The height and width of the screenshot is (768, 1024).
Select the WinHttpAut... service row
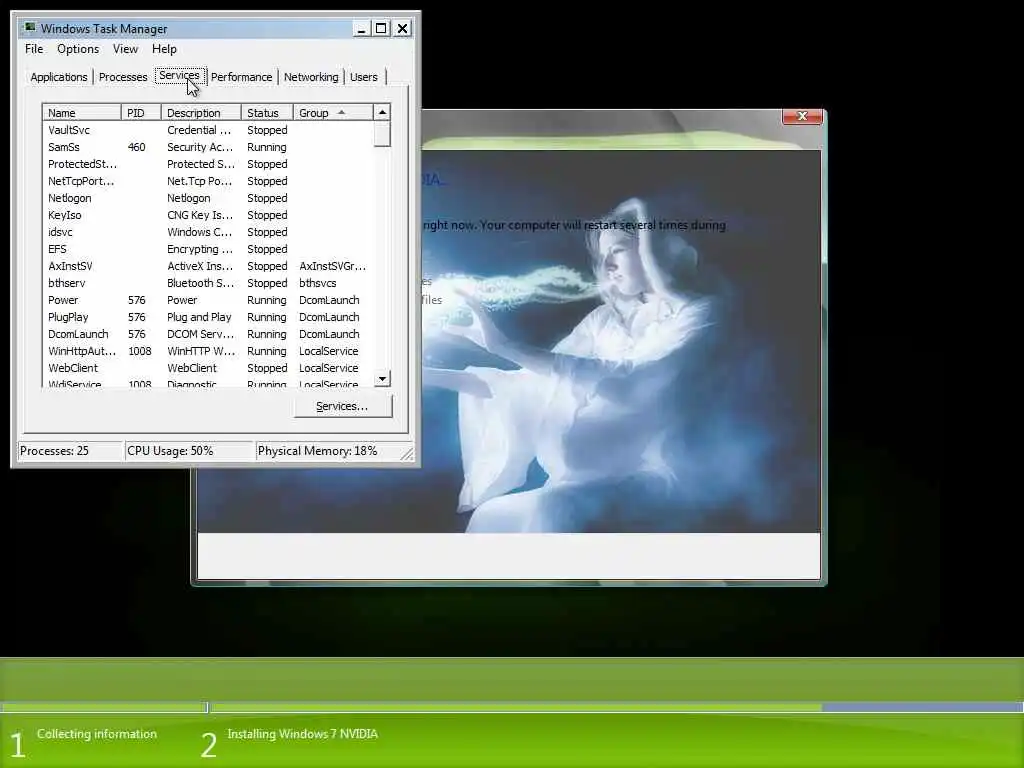click(208, 351)
